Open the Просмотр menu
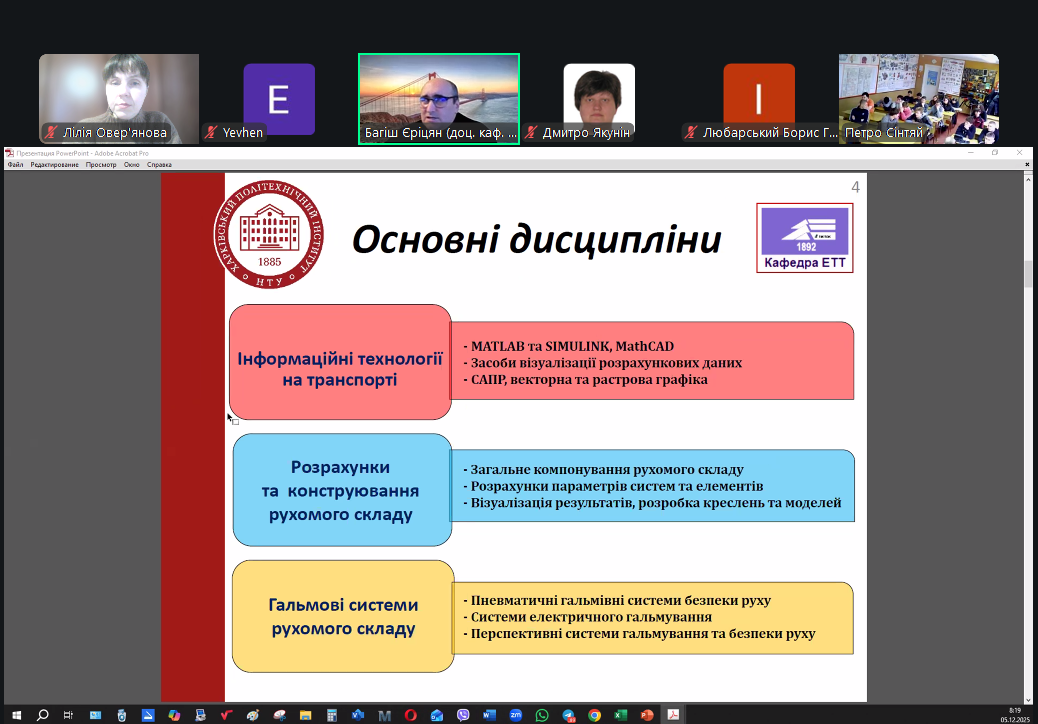The width and height of the screenshot is (1038, 724). point(101,164)
